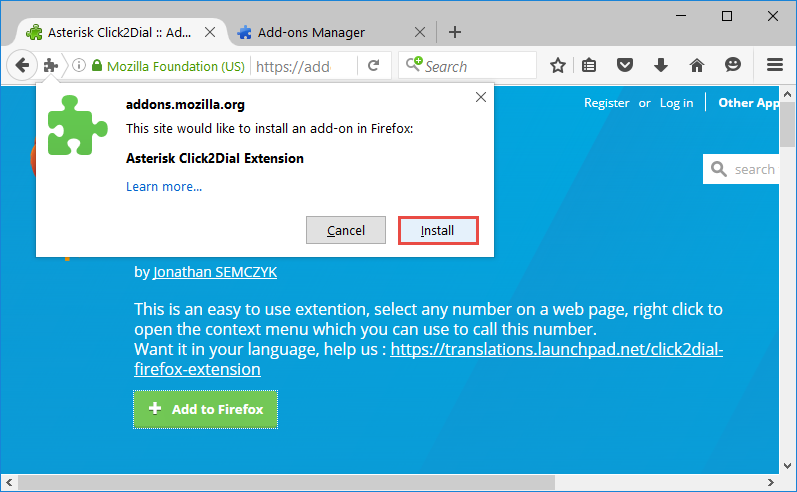Screen dimensions: 797x492
Task: Click the vertical scrollbar up arrow
Action: [x=787, y=94]
